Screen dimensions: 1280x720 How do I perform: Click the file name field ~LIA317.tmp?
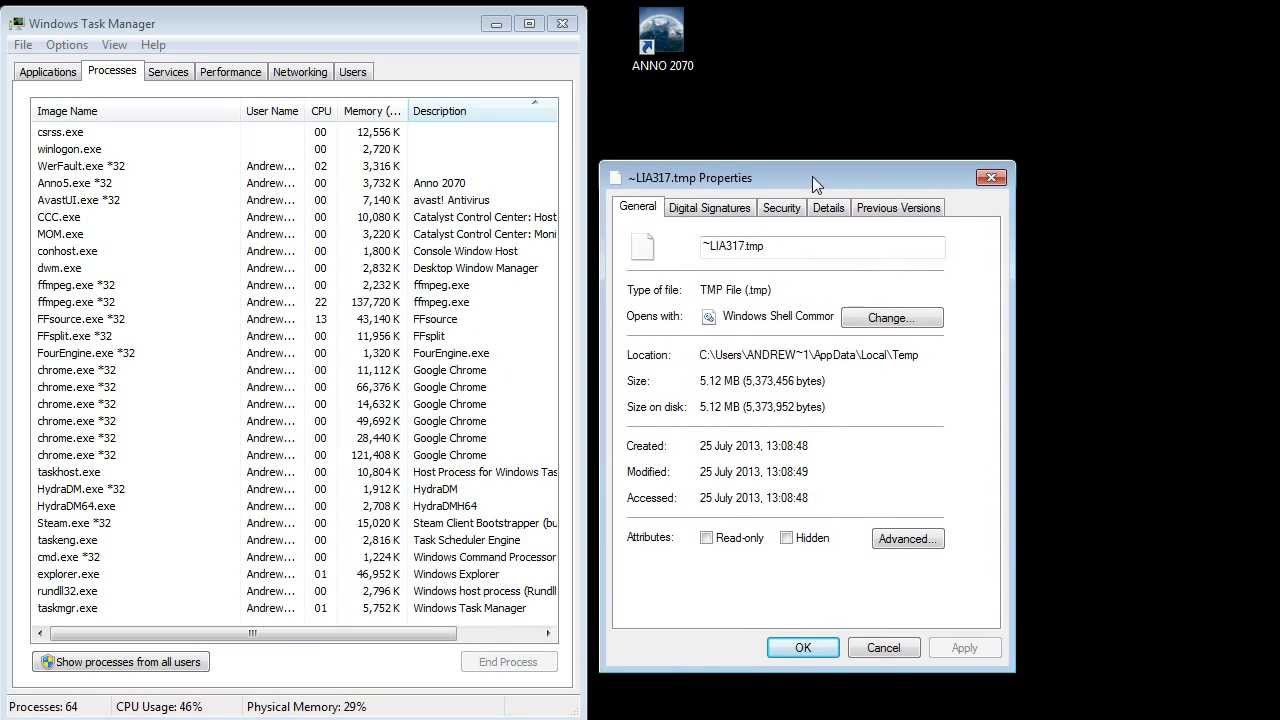click(821, 246)
